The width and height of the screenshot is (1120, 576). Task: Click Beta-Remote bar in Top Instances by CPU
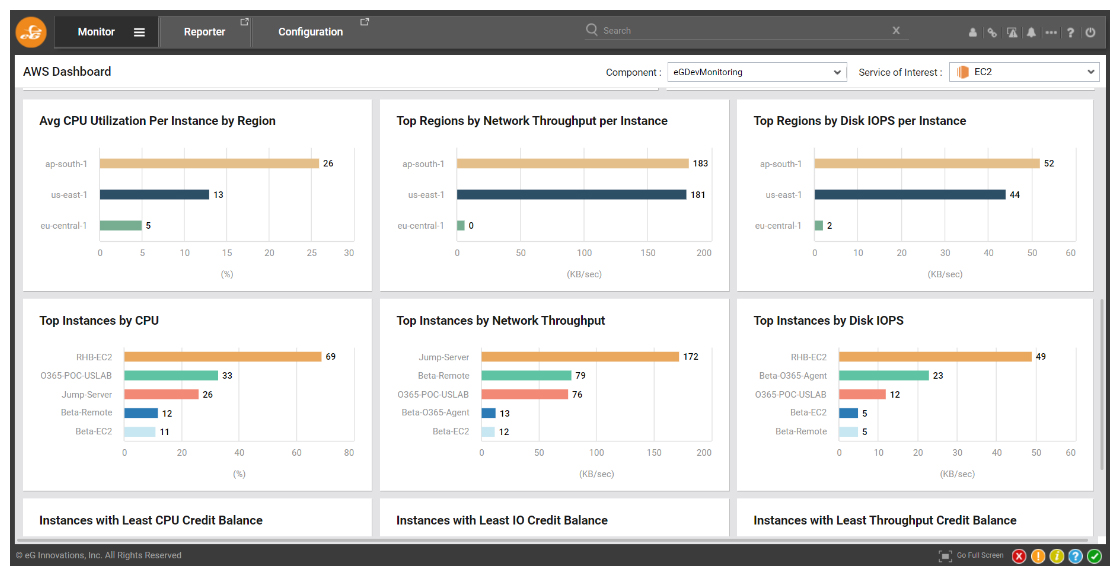click(x=141, y=413)
